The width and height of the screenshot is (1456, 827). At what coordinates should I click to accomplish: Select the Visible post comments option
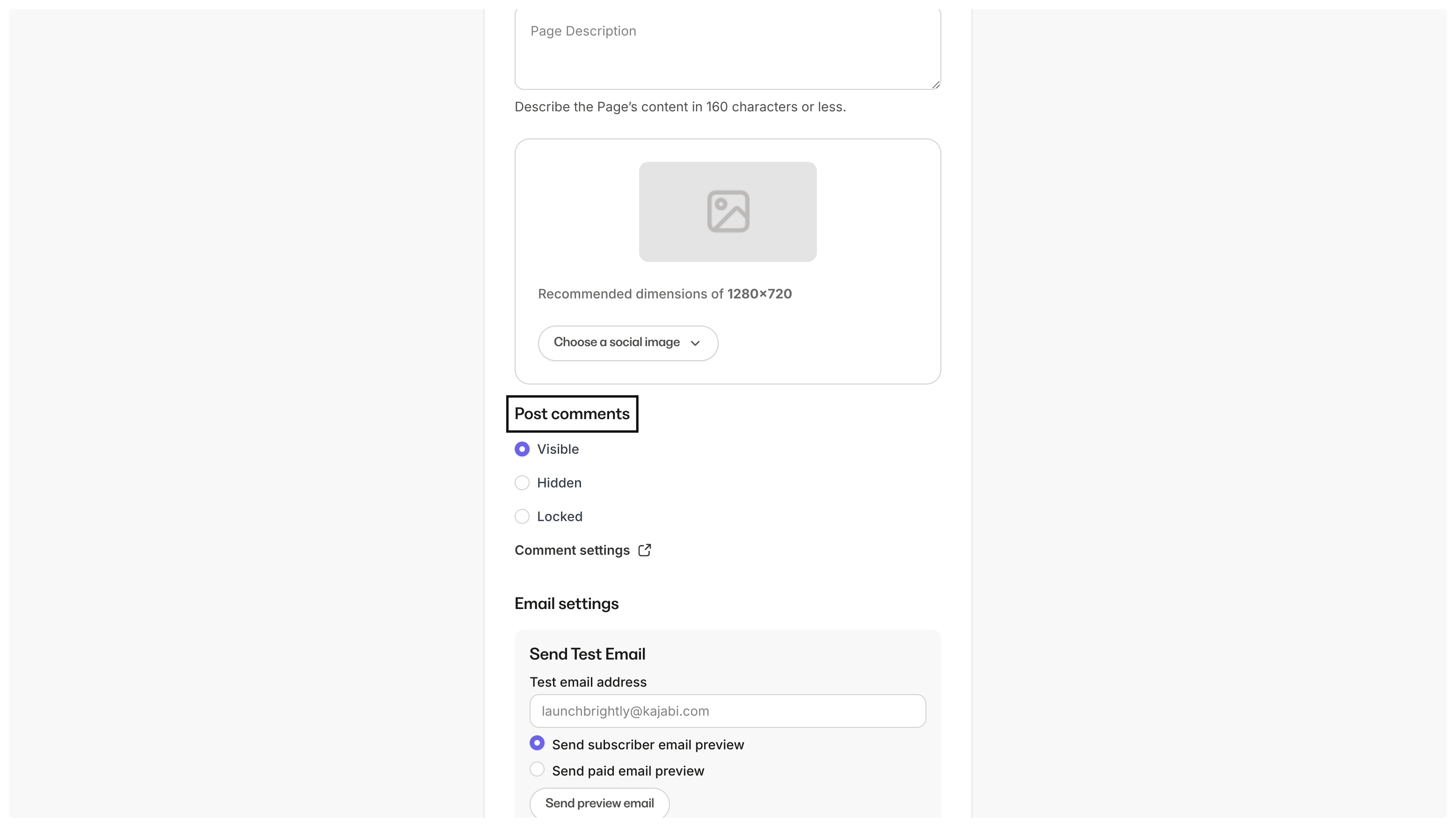tap(522, 449)
